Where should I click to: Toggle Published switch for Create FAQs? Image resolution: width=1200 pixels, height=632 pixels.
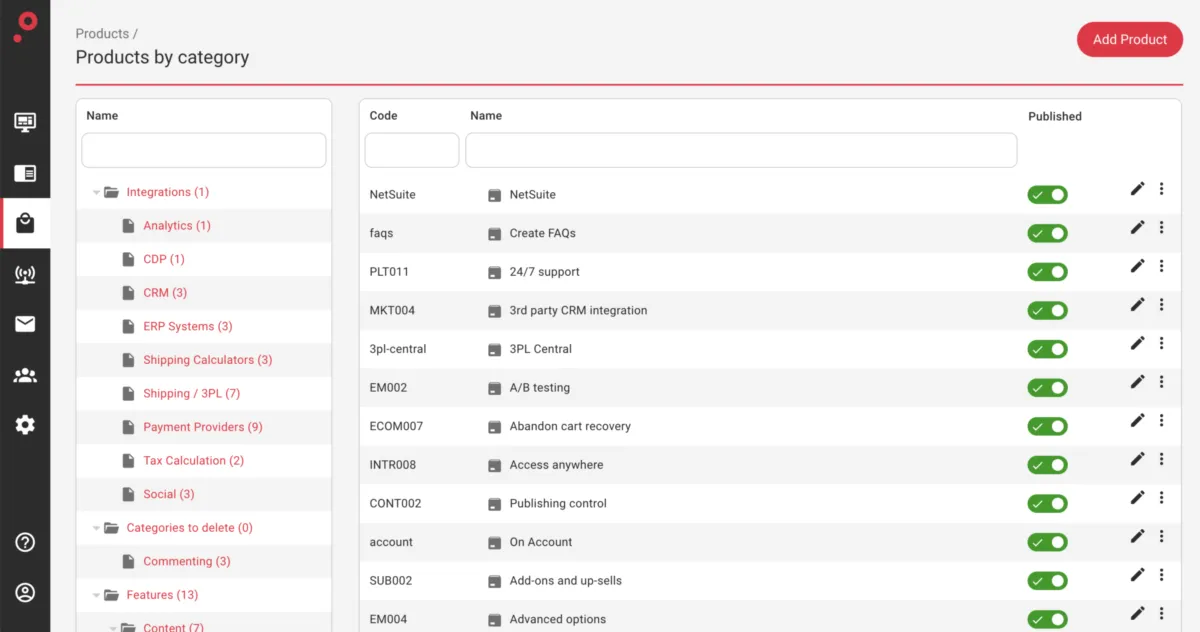tap(1047, 233)
